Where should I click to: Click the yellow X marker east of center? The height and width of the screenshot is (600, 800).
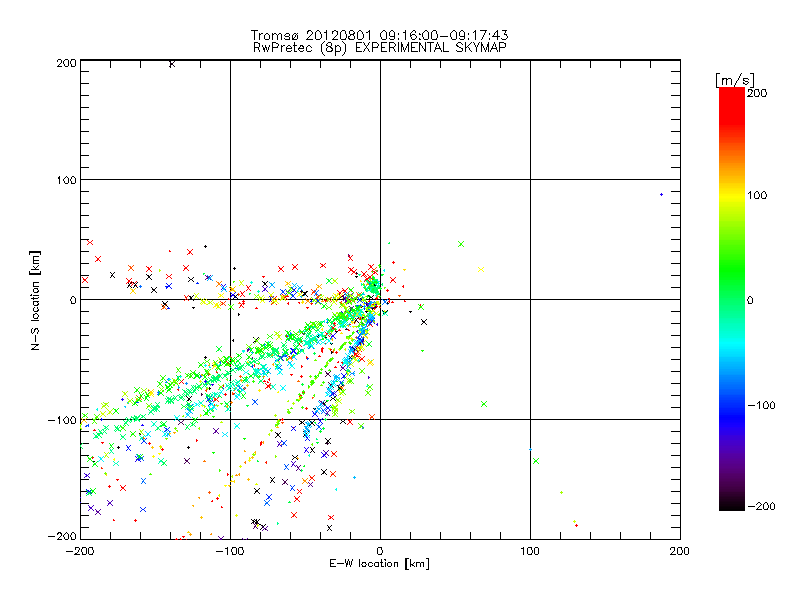[481, 269]
